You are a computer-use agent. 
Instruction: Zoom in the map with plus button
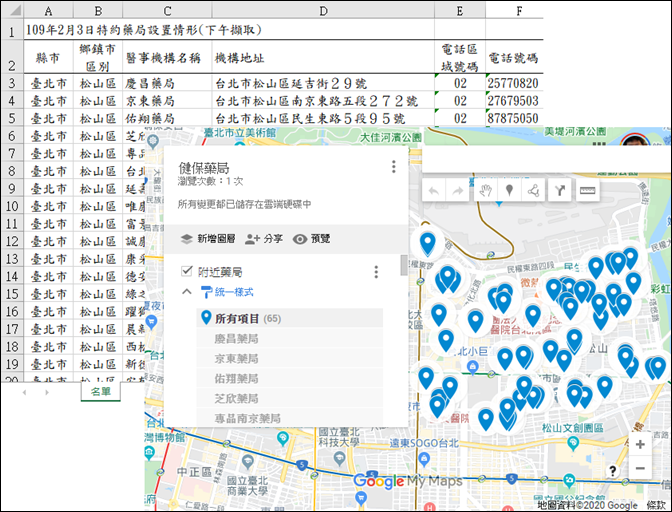point(640,444)
